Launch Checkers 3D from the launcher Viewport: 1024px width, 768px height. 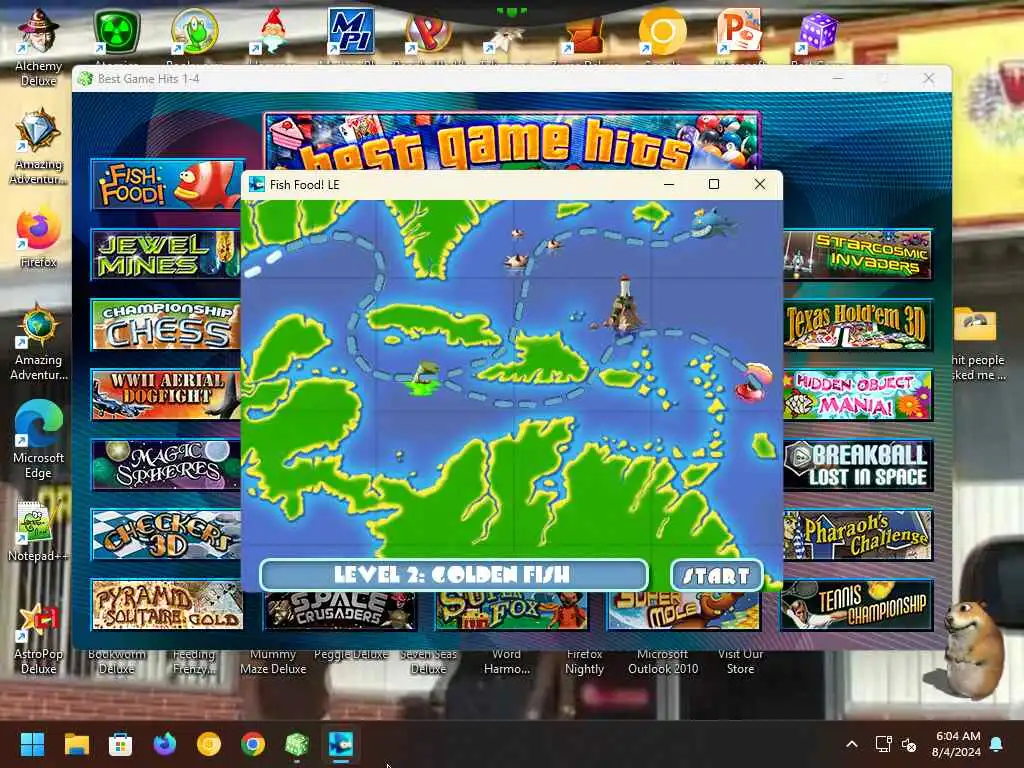click(x=166, y=536)
